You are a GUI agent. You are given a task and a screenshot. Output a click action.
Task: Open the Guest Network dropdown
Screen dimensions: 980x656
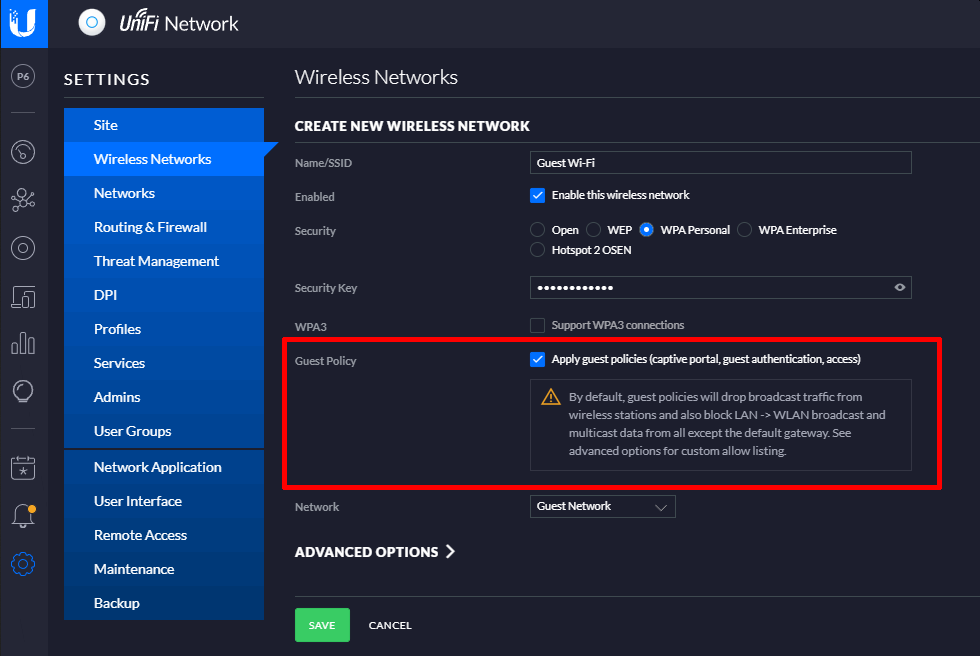pos(602,507)
